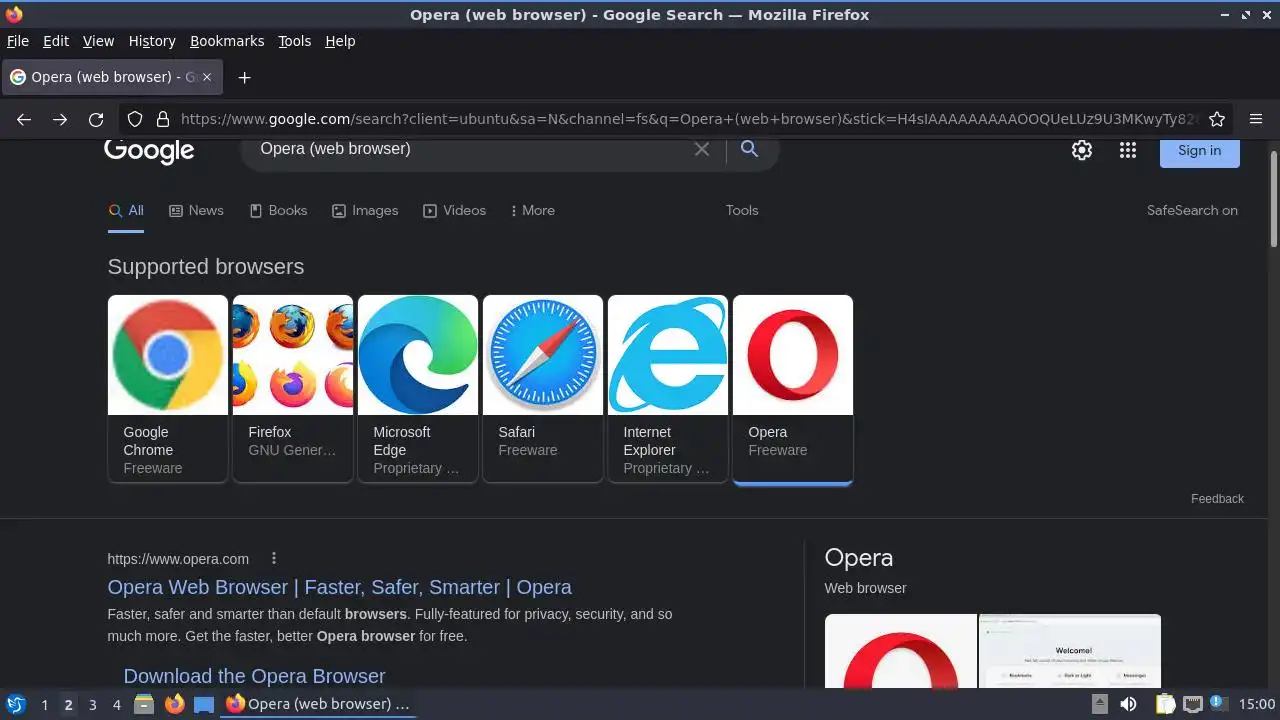Open Download the Opera Browser link
Image resolution: width=1280 pixels, height=720 pixels.
(x=254, y=676)
